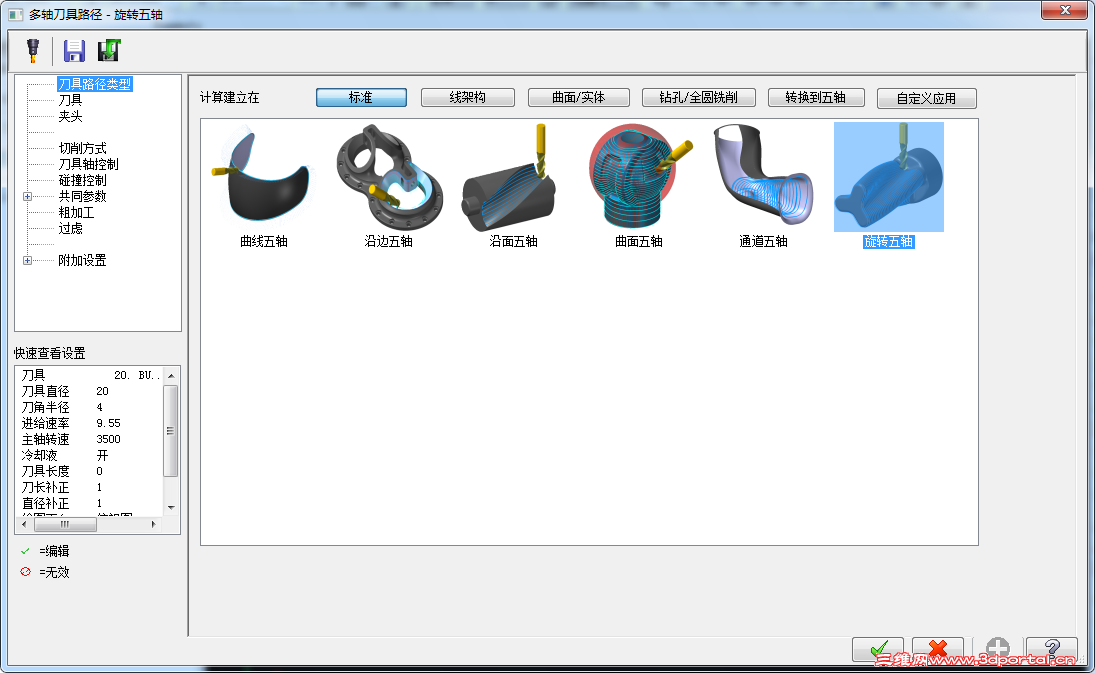This screenshot has width=1095, height=673.
Task: Click the 刀角半径 row in quick view
Action: coord(89,408)
